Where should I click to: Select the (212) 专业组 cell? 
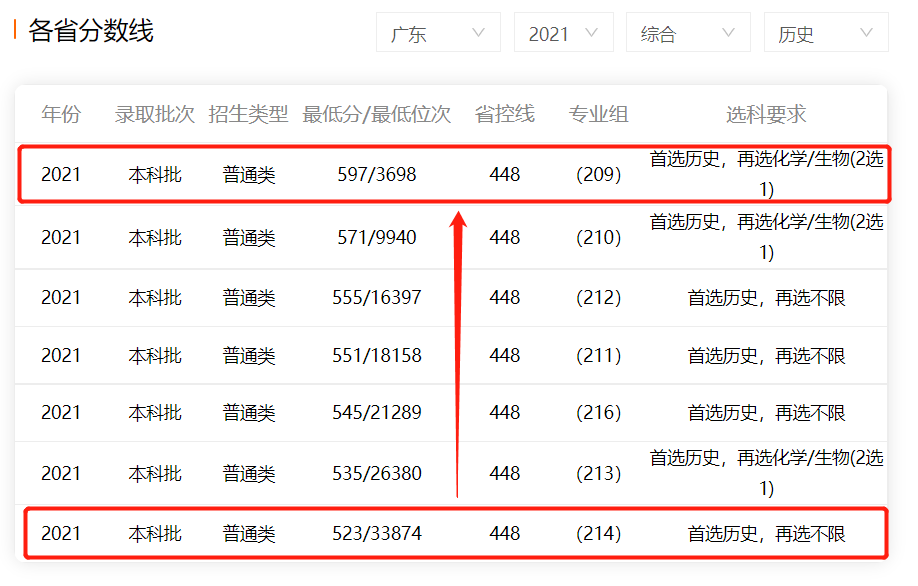598,298
